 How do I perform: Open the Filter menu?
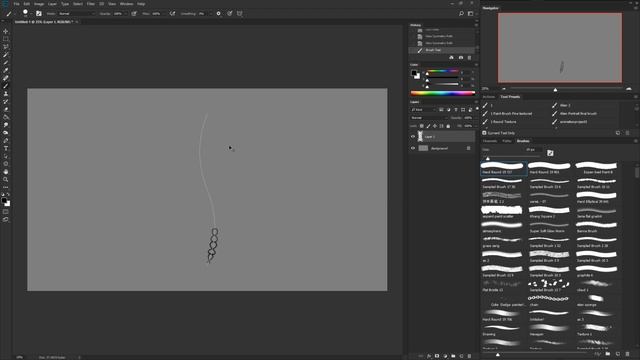pos(91,4)
